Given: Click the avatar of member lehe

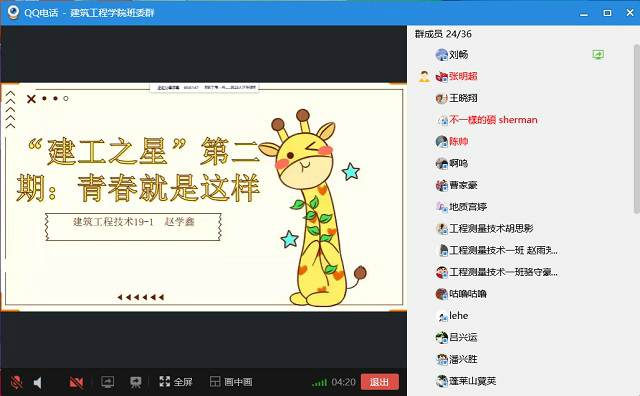Looking at the screenshot, I should pyautogui.click(x=442, y=316).
